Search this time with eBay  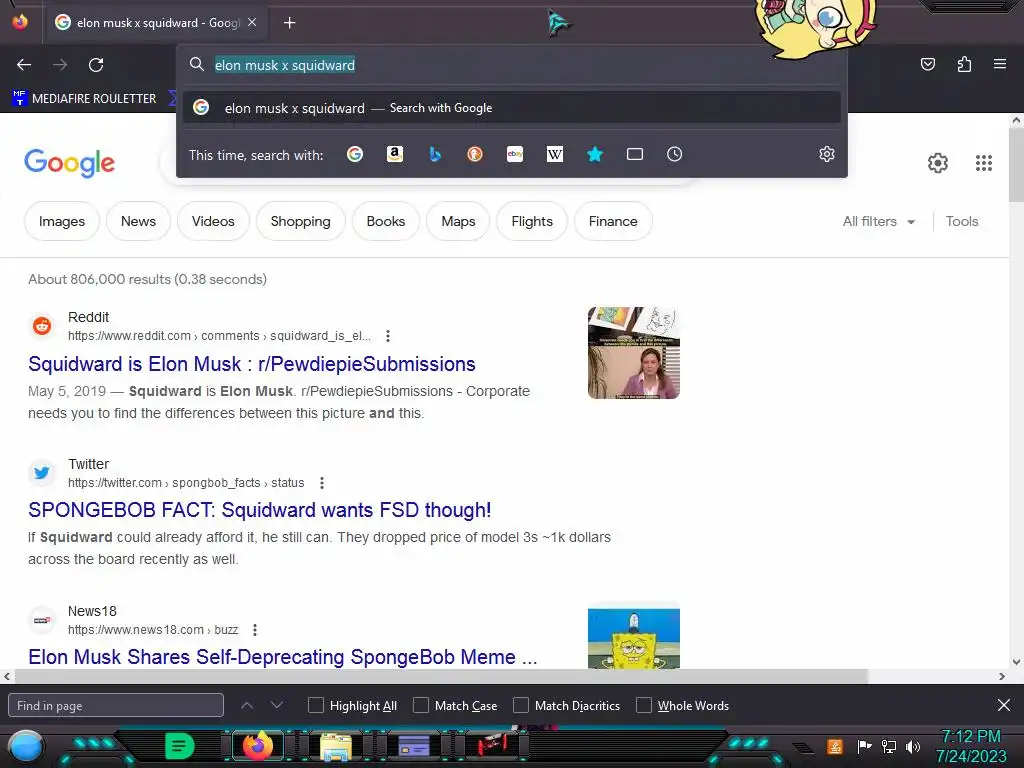(515, 154)
